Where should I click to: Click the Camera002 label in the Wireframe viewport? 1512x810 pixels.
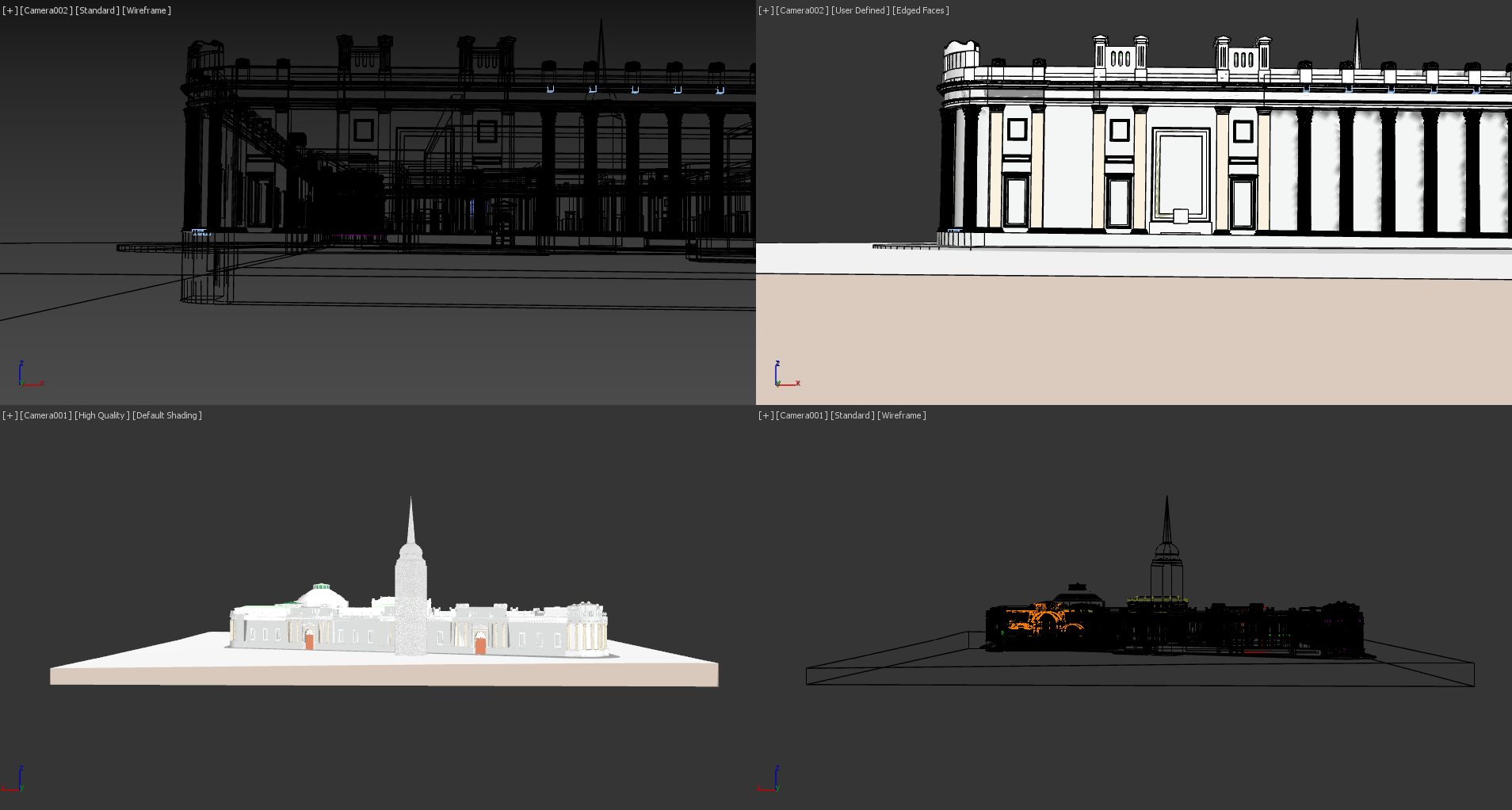(46, 10)
